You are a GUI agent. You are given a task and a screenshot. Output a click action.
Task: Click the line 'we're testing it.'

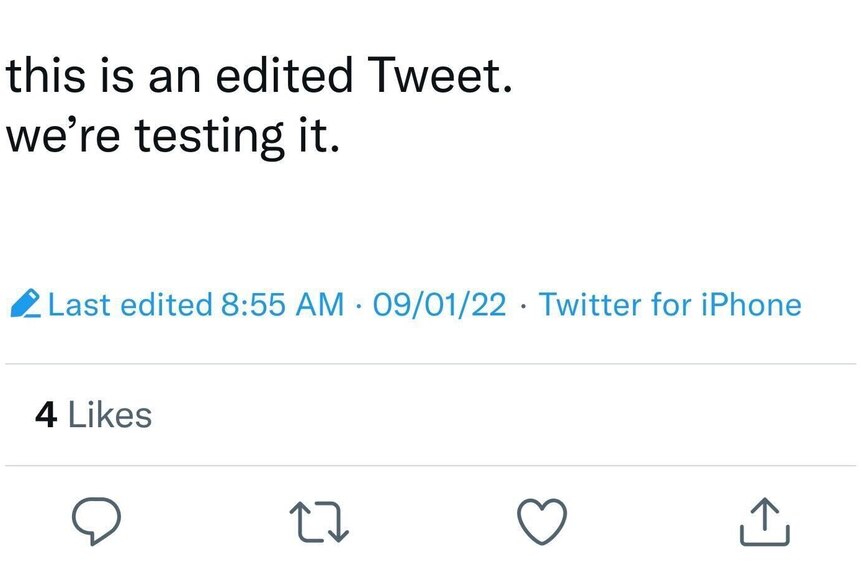click(x=173, y=136)
